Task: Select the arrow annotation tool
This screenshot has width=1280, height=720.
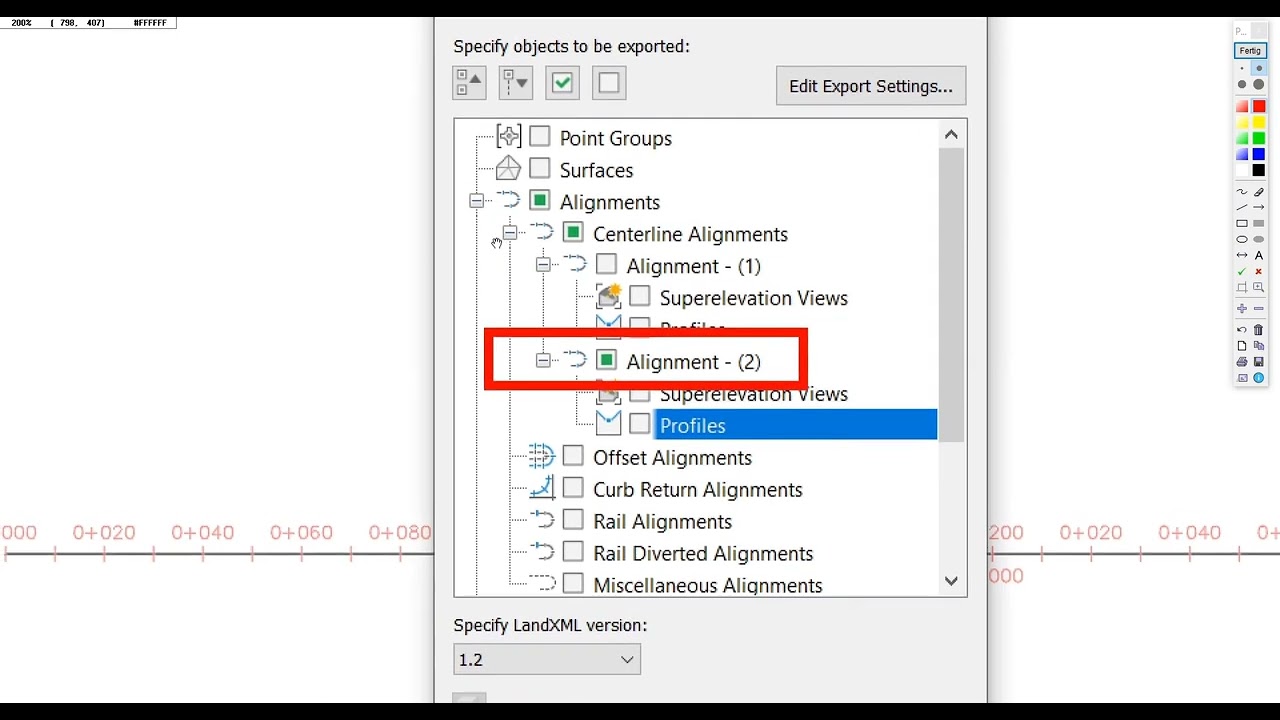Action: click(x=1259, y=207)
